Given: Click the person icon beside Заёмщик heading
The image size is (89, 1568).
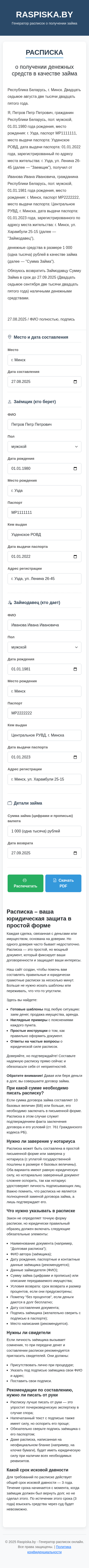Looking at the screenshot, I should coord(10,401).
